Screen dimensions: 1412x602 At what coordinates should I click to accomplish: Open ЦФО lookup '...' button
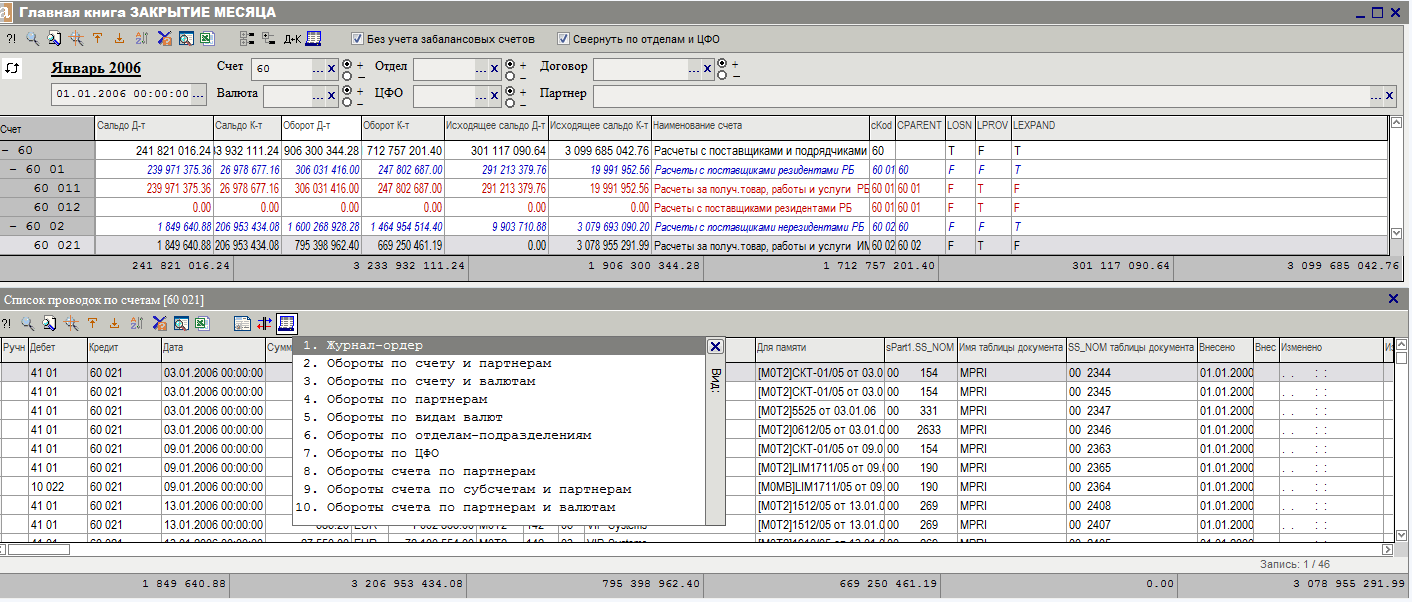pyautogui.click(x=482, y=96)
